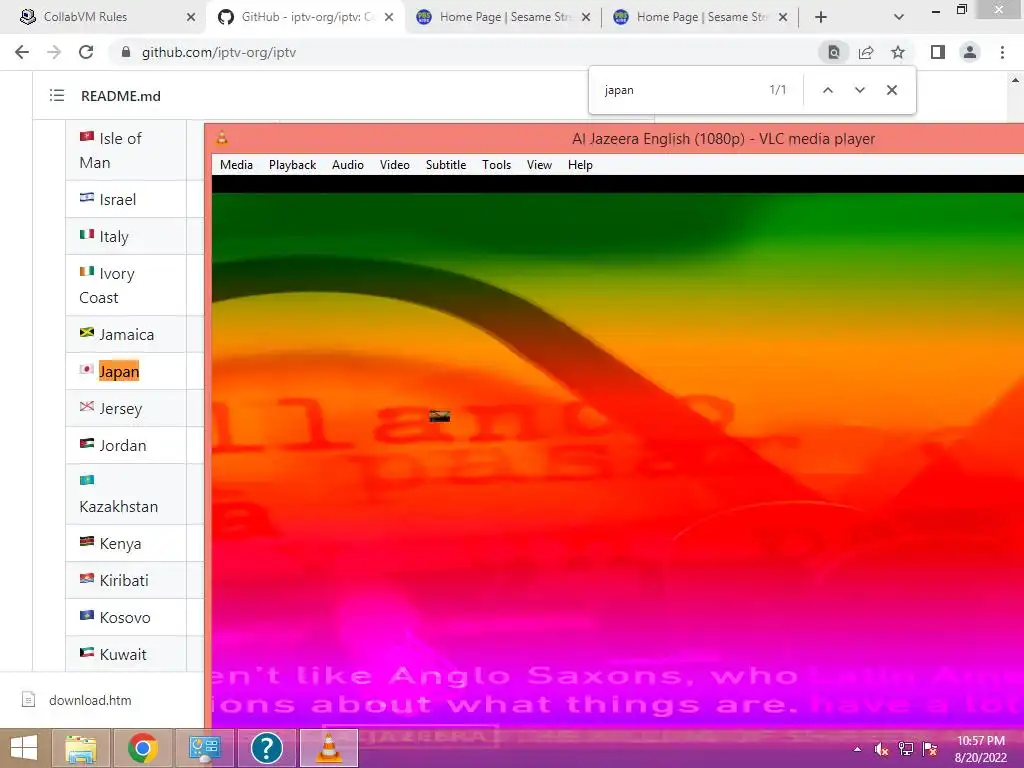The height and width of the screenshot is (768, 1024).
Task: Click the address bar URL github.com/iptv-org/iptv
Action: (219, 52)
